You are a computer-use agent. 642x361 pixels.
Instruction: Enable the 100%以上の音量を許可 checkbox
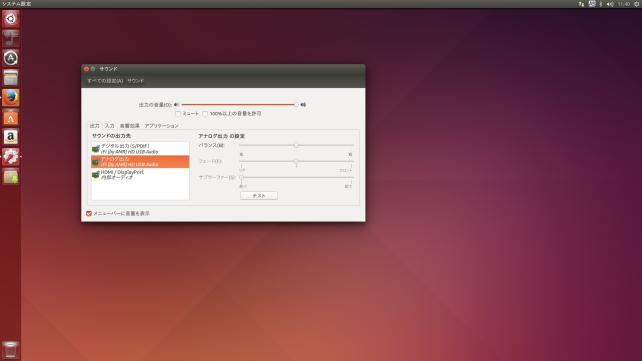(x=205, y=114)
